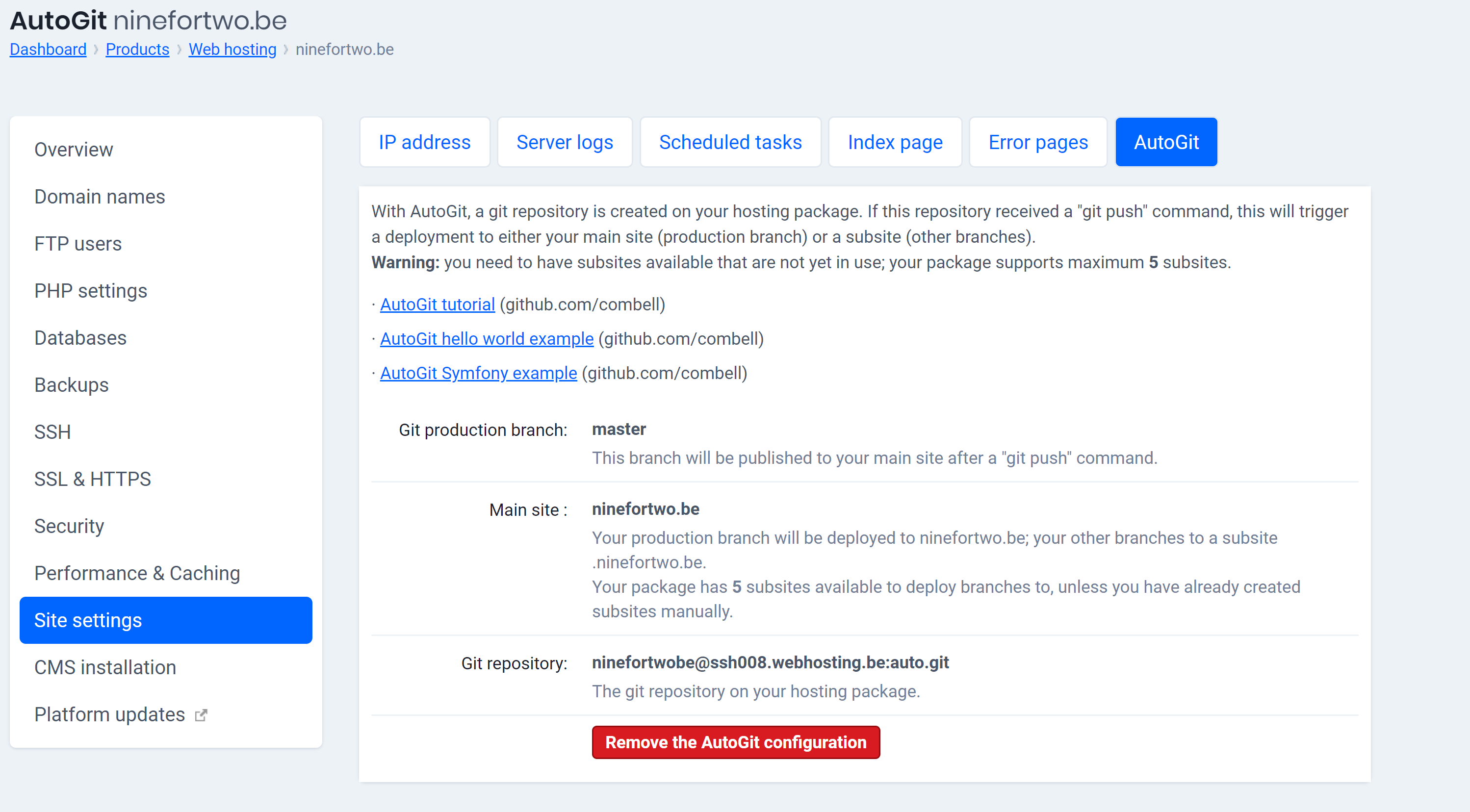Open the Index page tab
This screenshot has width=1470, height=812.
[x=895, y=142]
